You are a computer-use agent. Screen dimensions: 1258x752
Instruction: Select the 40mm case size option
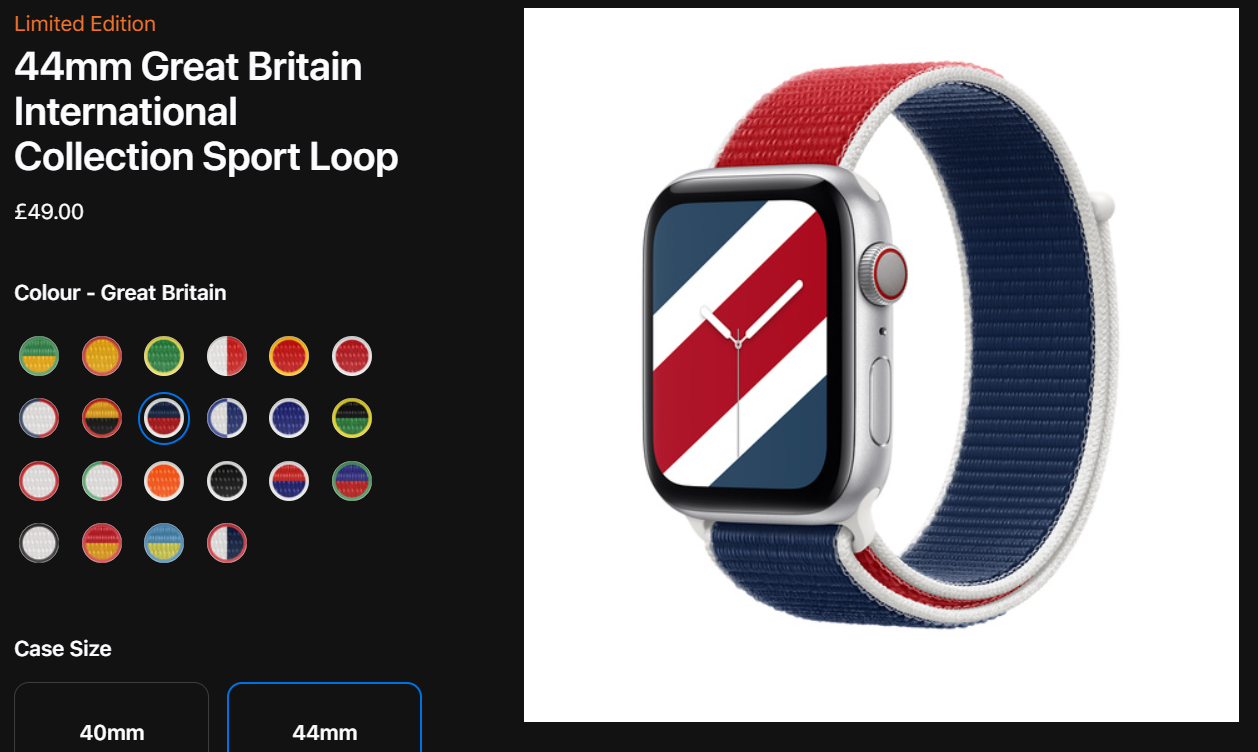coord(112,718)
